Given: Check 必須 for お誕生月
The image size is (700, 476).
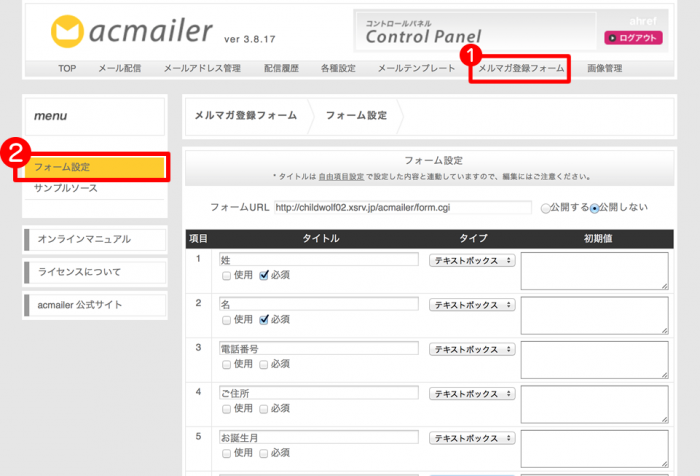Looking at the screenshot, I should pyautogui.click(x=263, y=454).
